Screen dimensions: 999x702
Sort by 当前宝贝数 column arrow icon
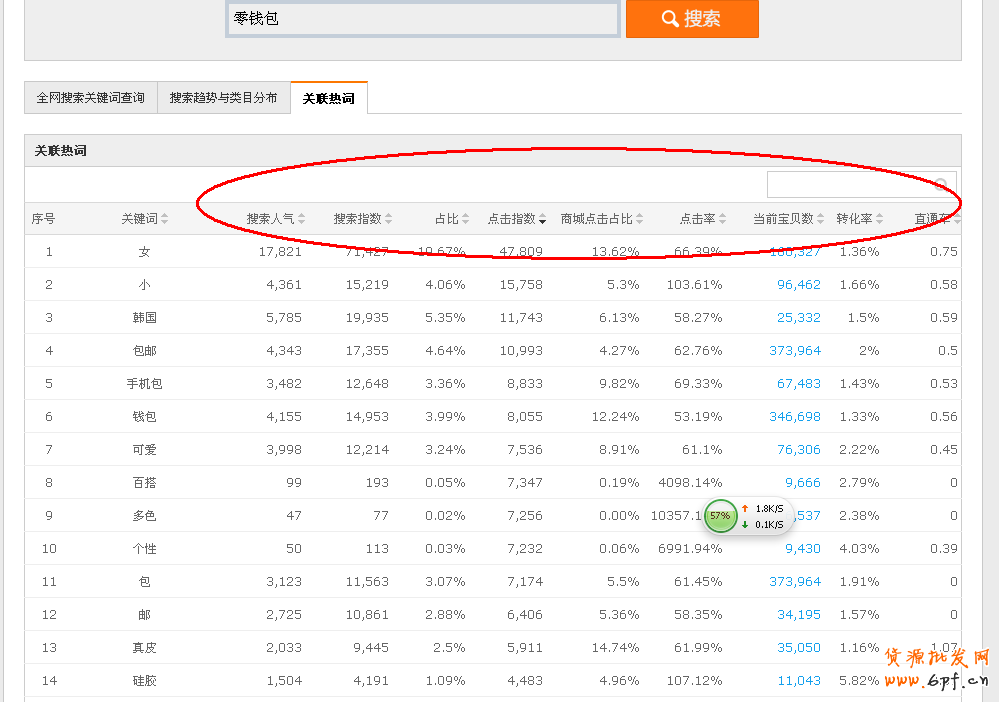coord(820,219)
